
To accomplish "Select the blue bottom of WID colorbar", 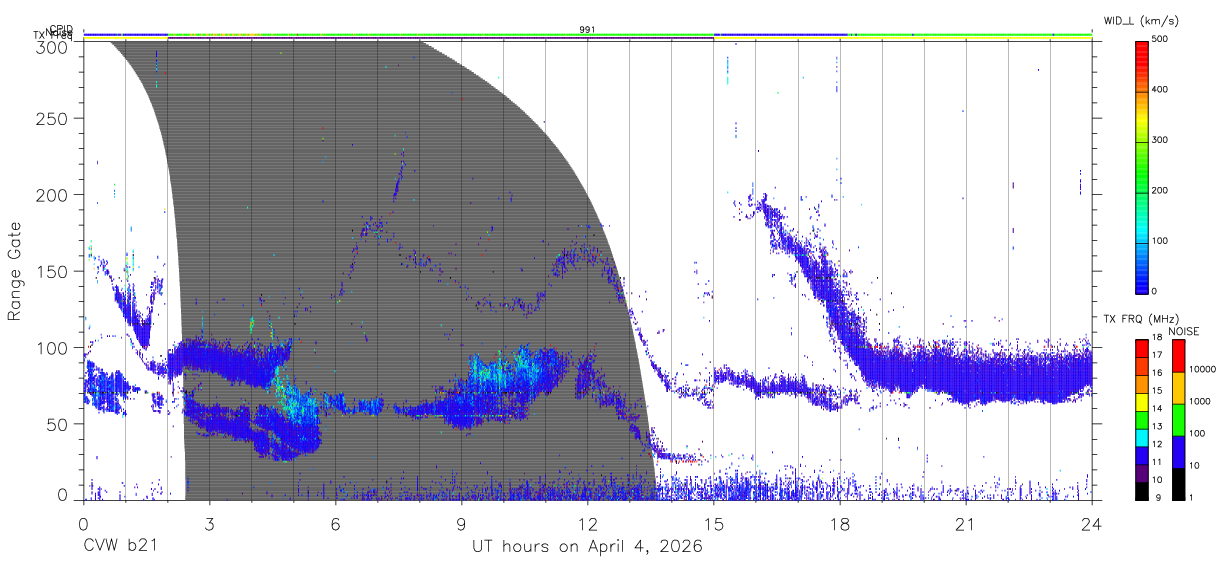I will tap(1141, 280).
